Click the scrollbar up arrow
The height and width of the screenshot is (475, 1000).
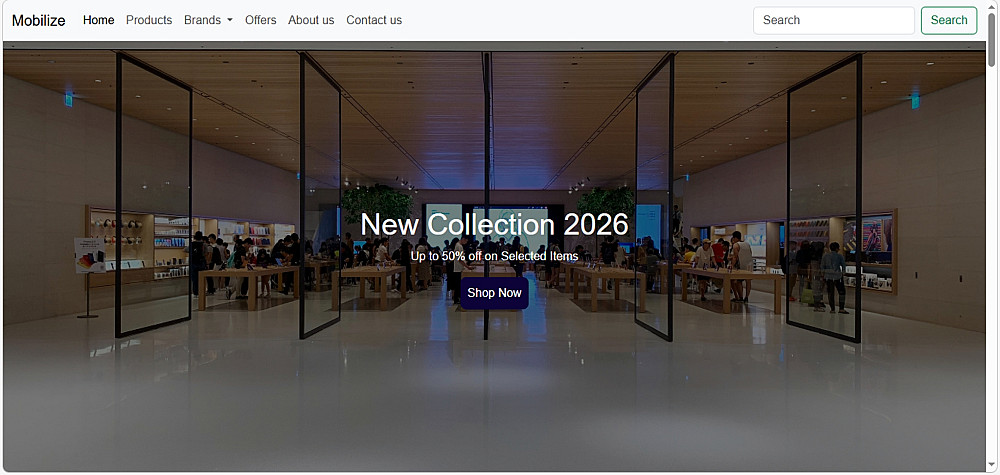point(992,6)
